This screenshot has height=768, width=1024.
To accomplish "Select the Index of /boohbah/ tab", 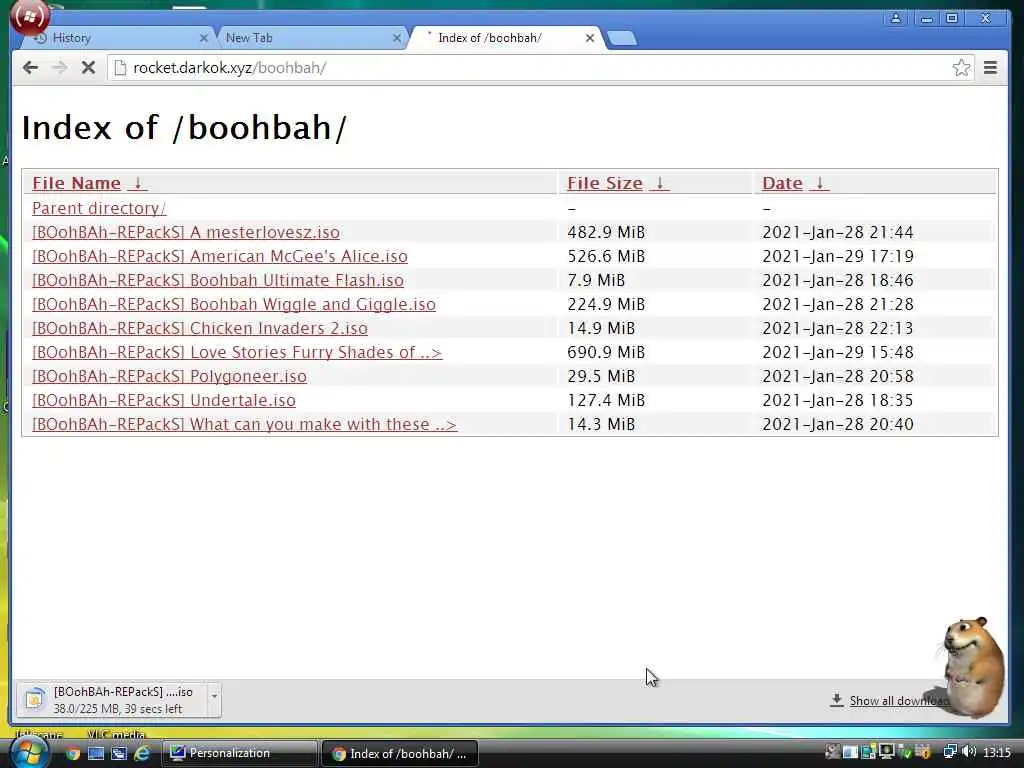I will [506, 38].
